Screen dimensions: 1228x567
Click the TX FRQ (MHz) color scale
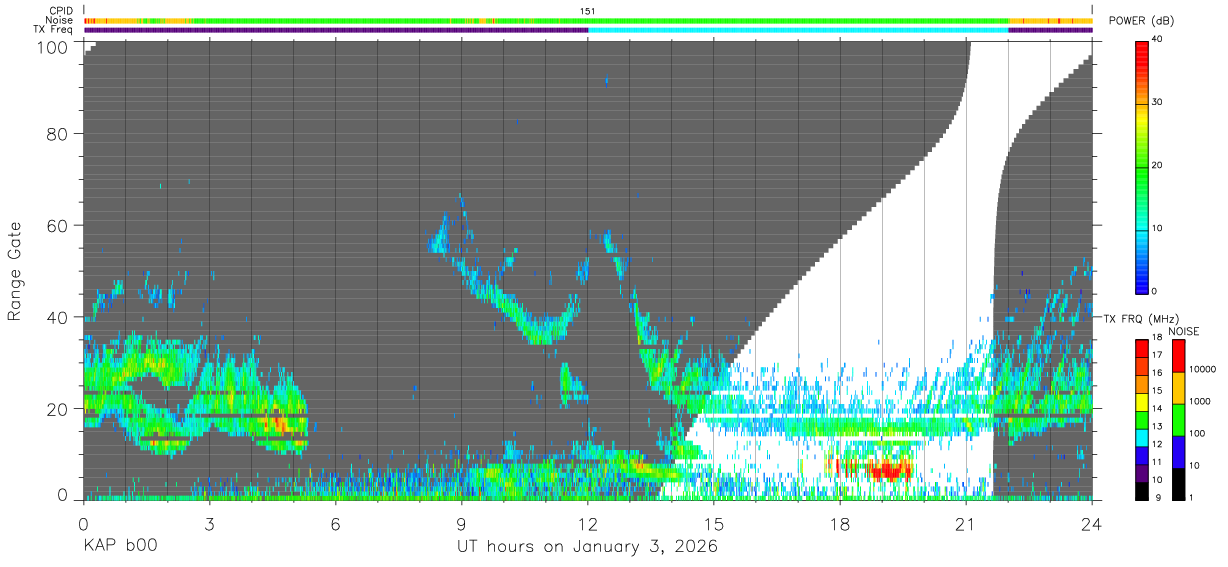coord(1142,420)
